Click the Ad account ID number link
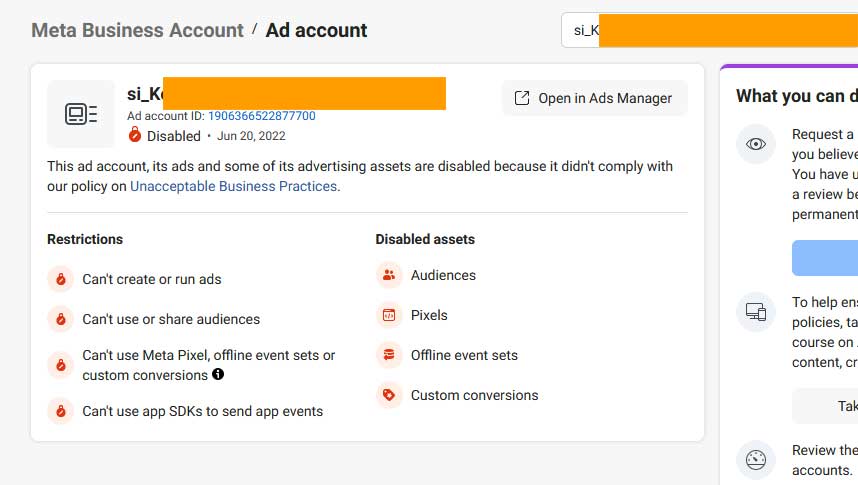 tap(262, 116)
